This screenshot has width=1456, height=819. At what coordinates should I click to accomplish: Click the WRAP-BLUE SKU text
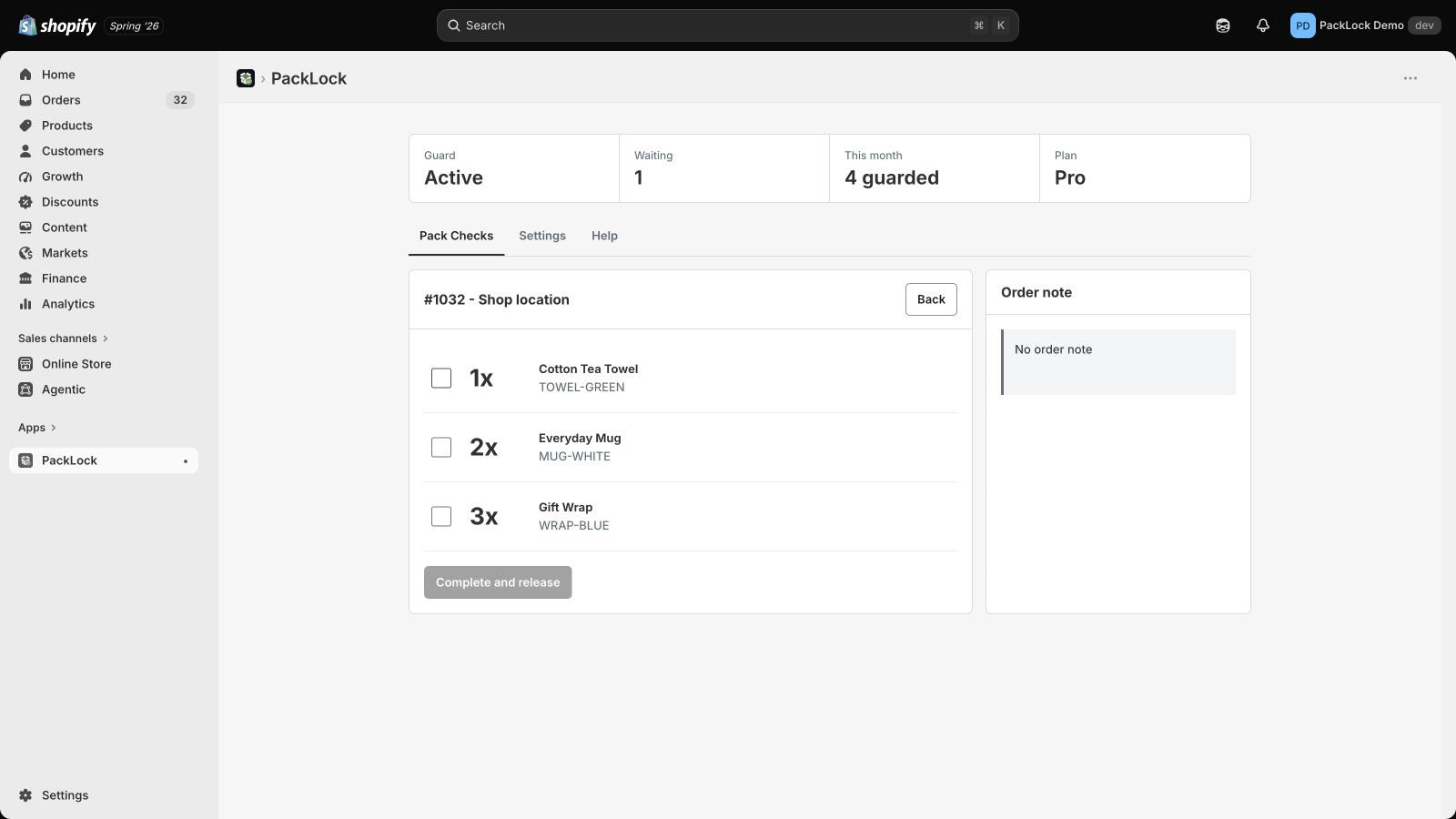(x=574, y=526)
